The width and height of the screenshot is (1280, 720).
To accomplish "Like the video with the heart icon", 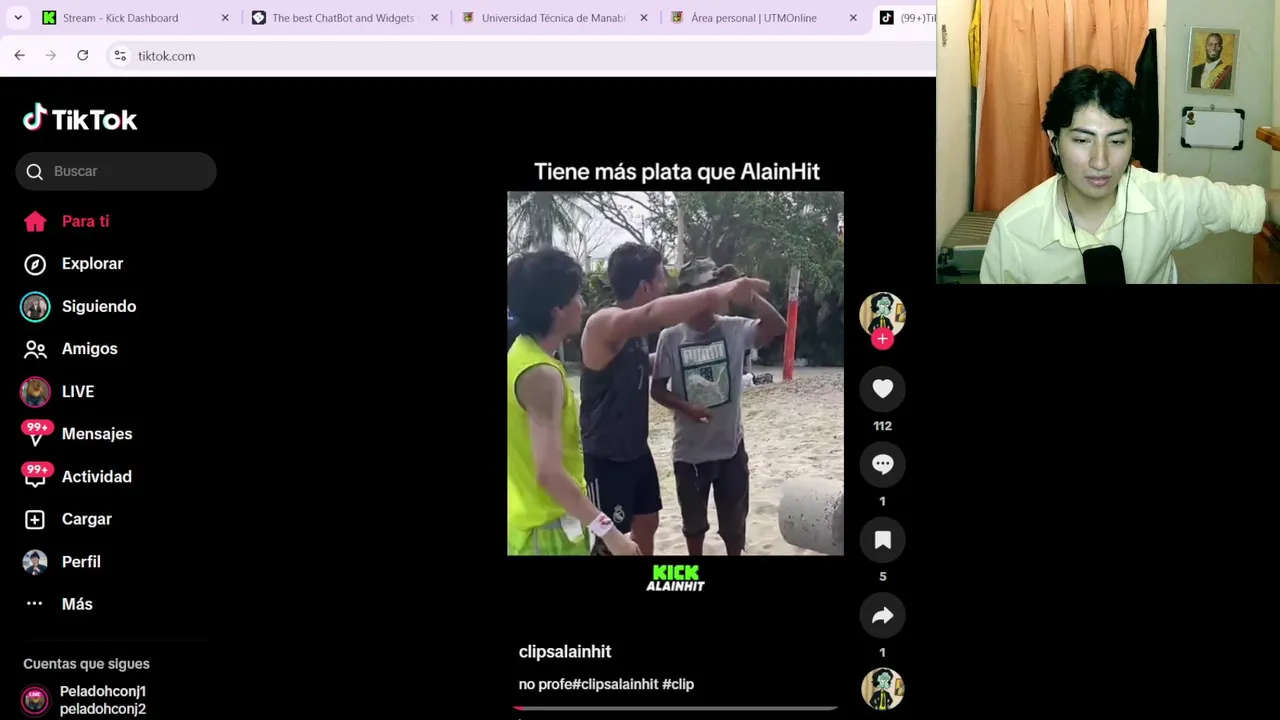I will (882, 389).
